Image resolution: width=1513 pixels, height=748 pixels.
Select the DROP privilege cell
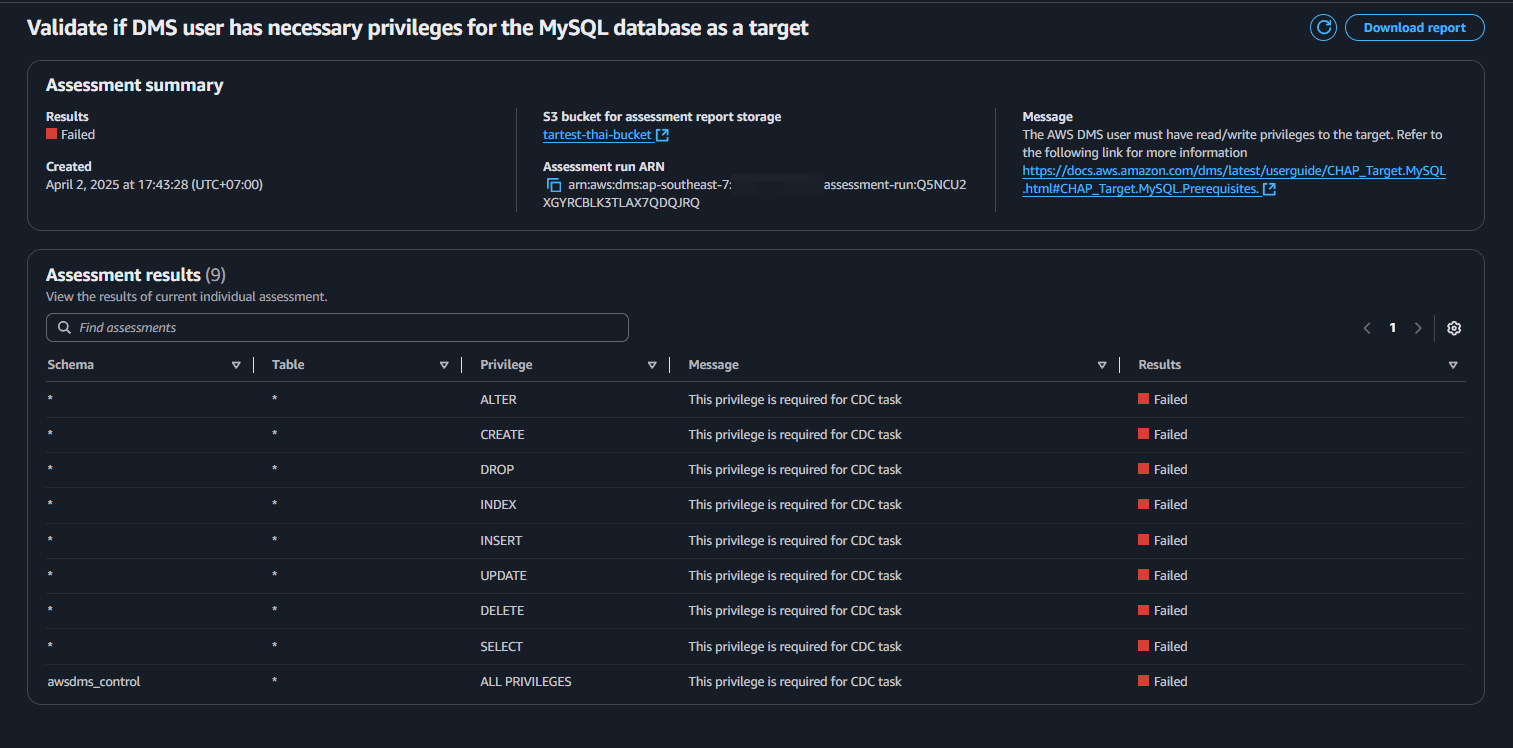497,470
